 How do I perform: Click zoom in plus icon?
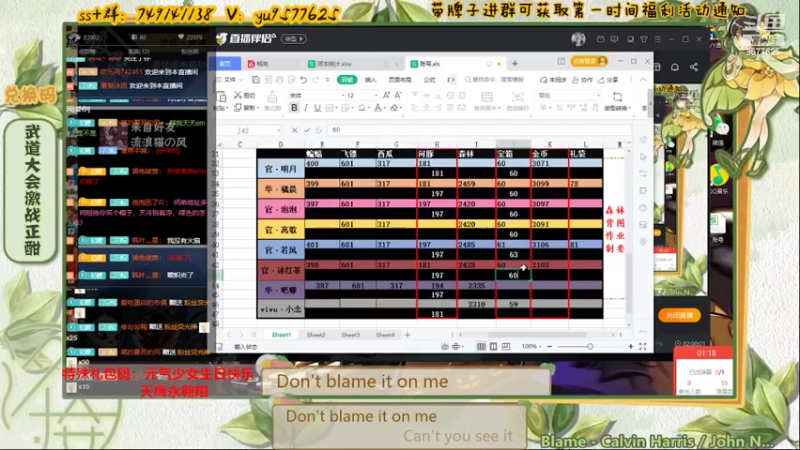coord(631,346)
